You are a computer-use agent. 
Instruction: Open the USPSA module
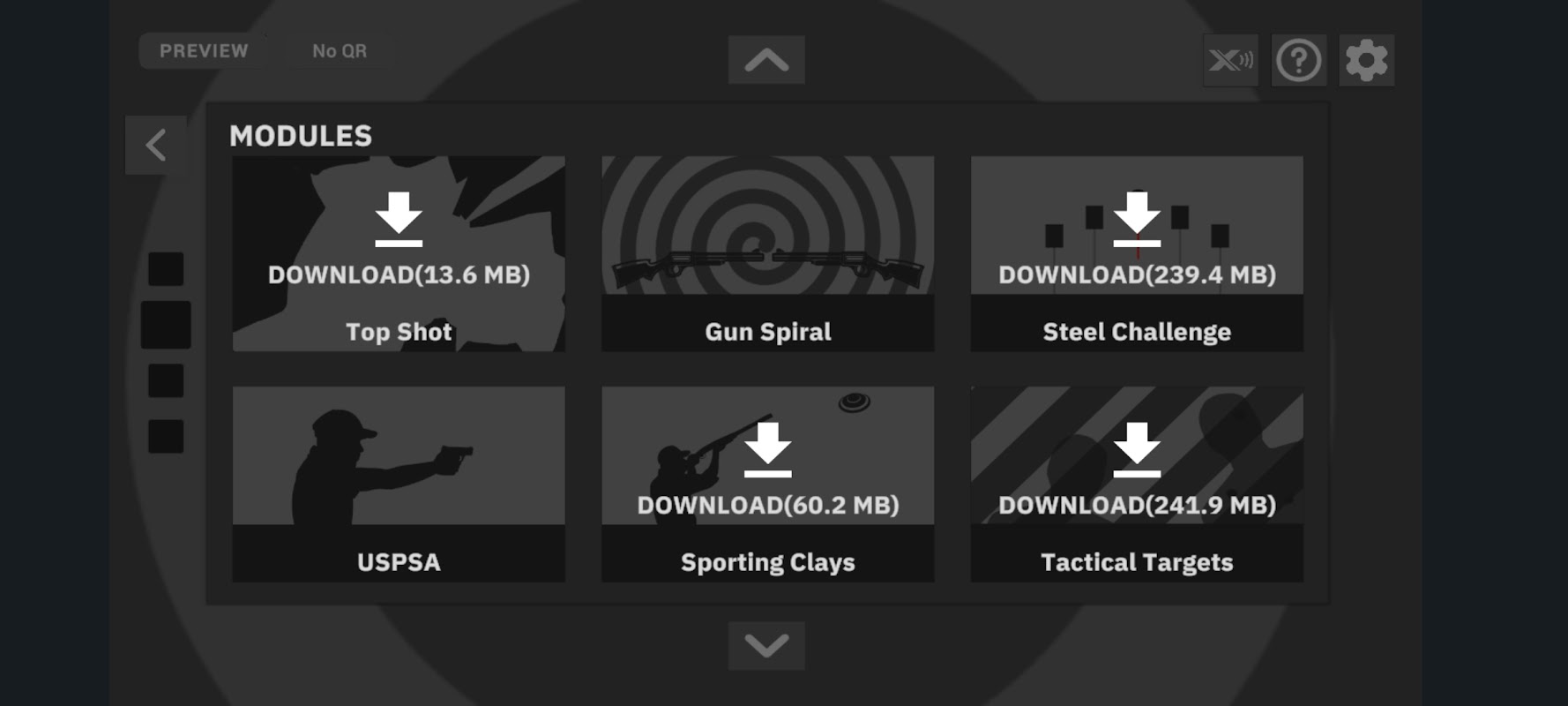399,484
